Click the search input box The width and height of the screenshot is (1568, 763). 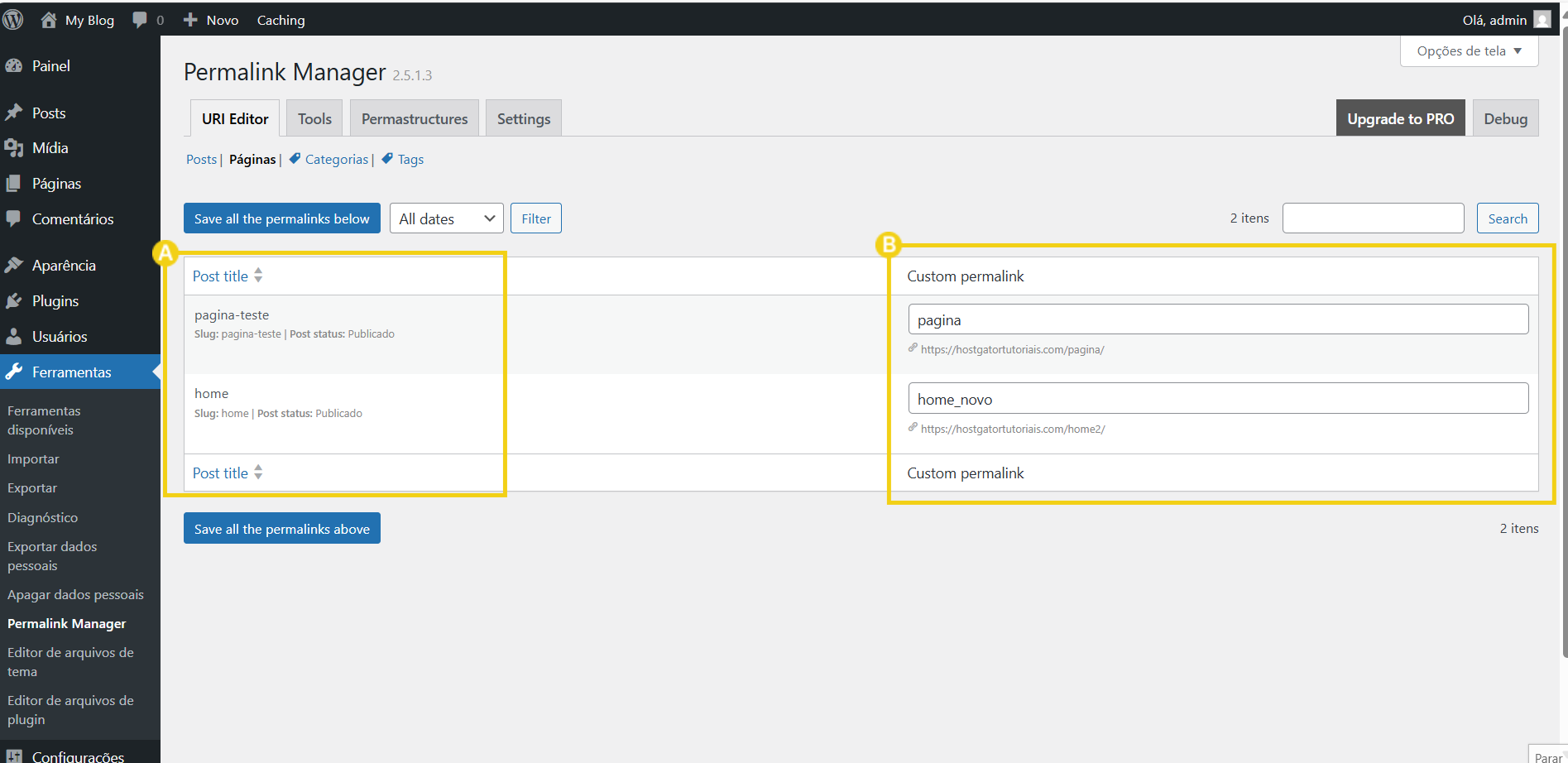(1373, 218)
